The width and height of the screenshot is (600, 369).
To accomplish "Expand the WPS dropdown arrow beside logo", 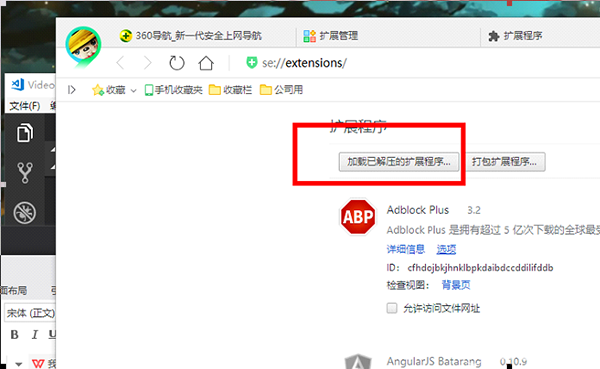I will click(18, 364).
